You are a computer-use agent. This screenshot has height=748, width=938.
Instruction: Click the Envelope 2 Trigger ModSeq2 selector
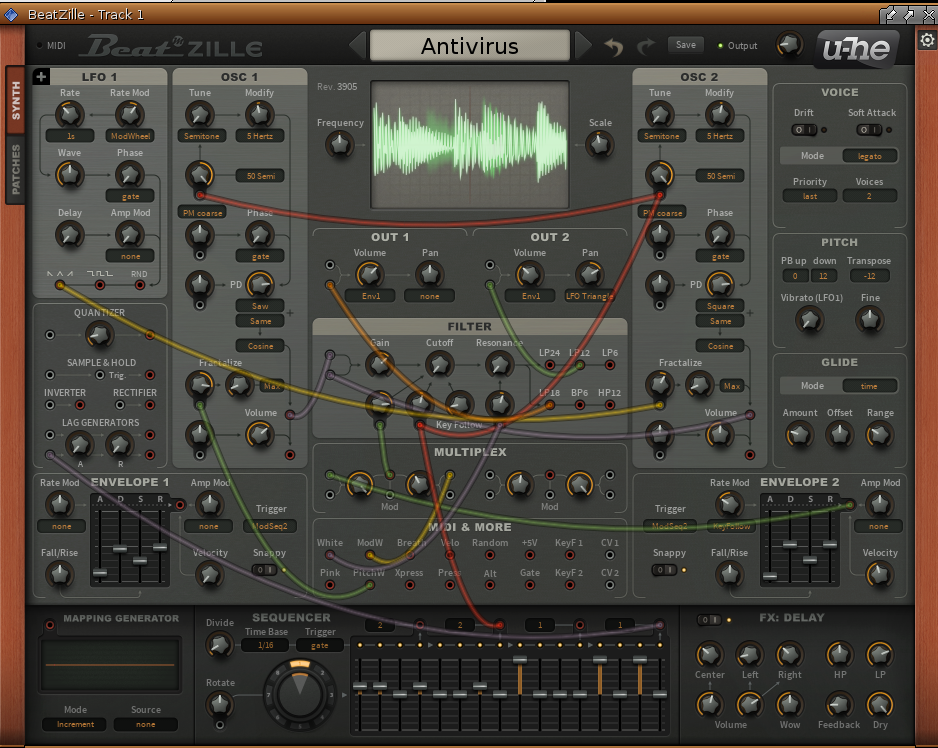tap(669, 526)
